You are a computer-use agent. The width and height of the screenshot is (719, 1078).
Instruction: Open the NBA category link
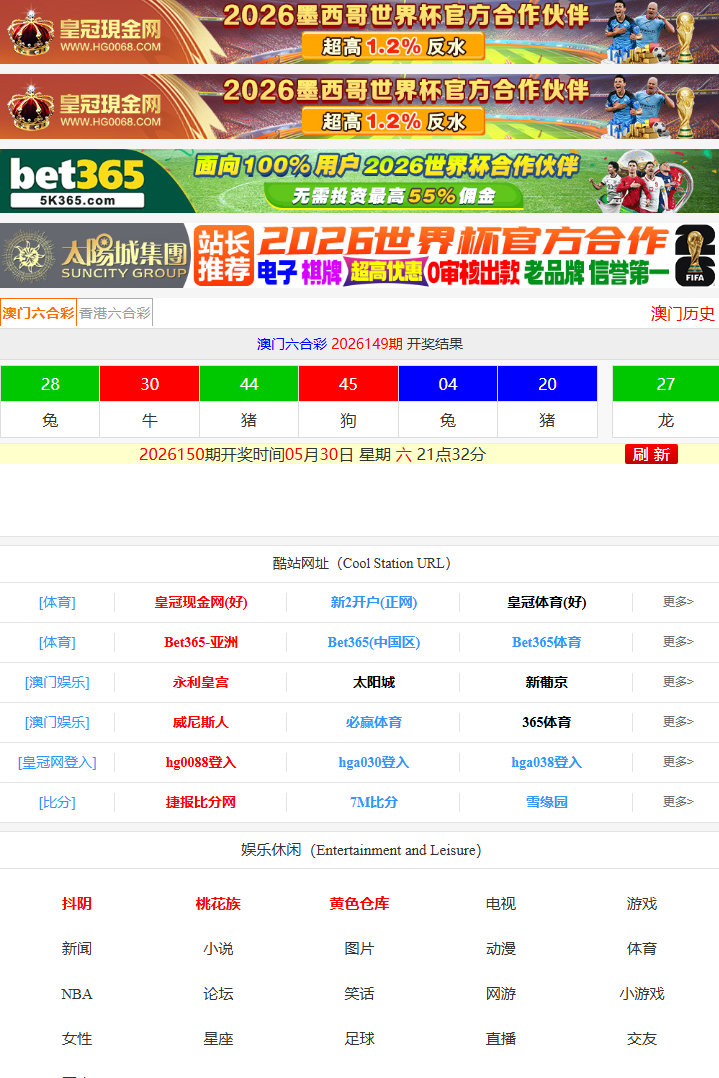(76, 993)
